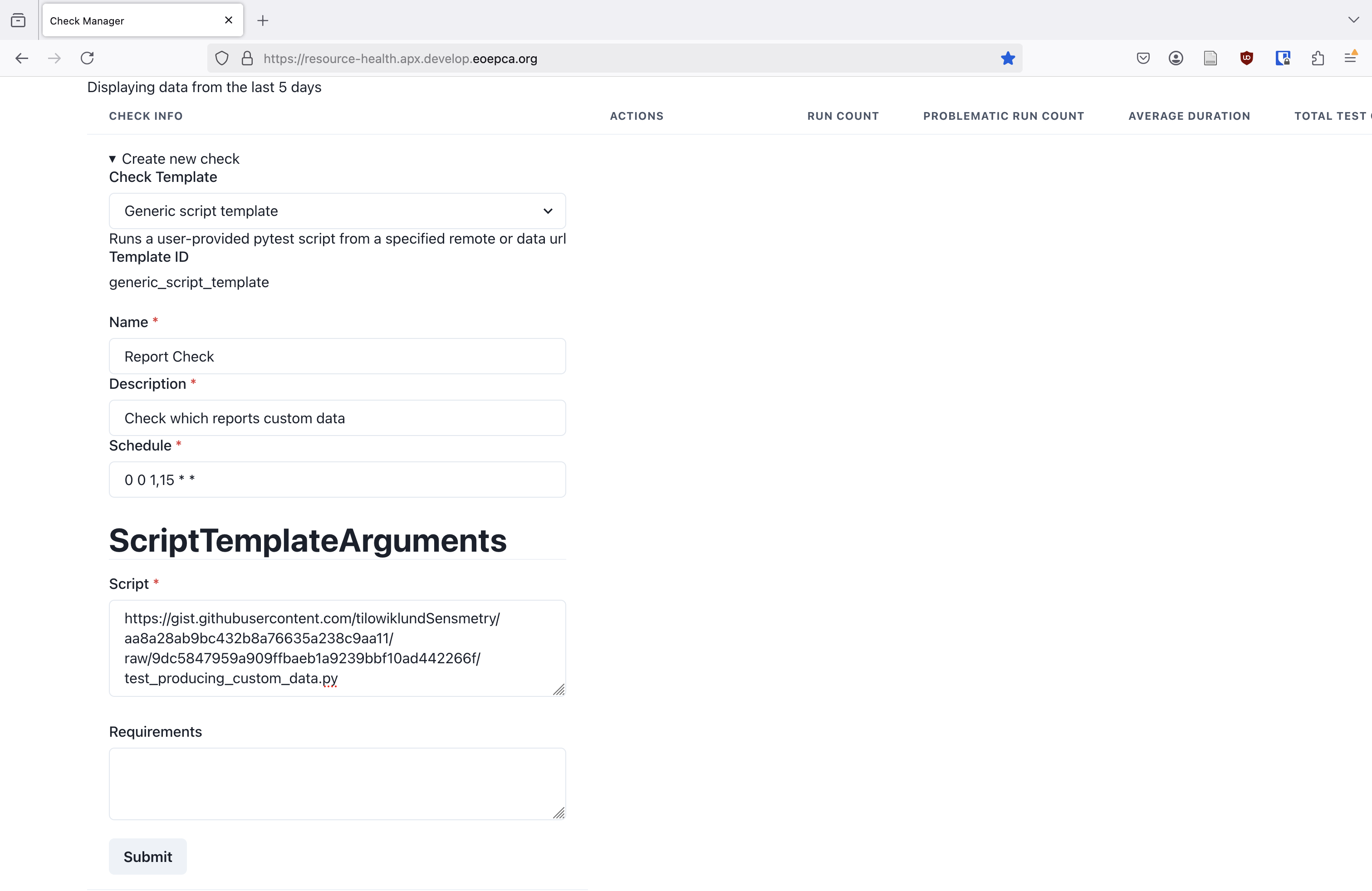
Task: Close the Check Manager tab
Action: [x=229, y=20]
